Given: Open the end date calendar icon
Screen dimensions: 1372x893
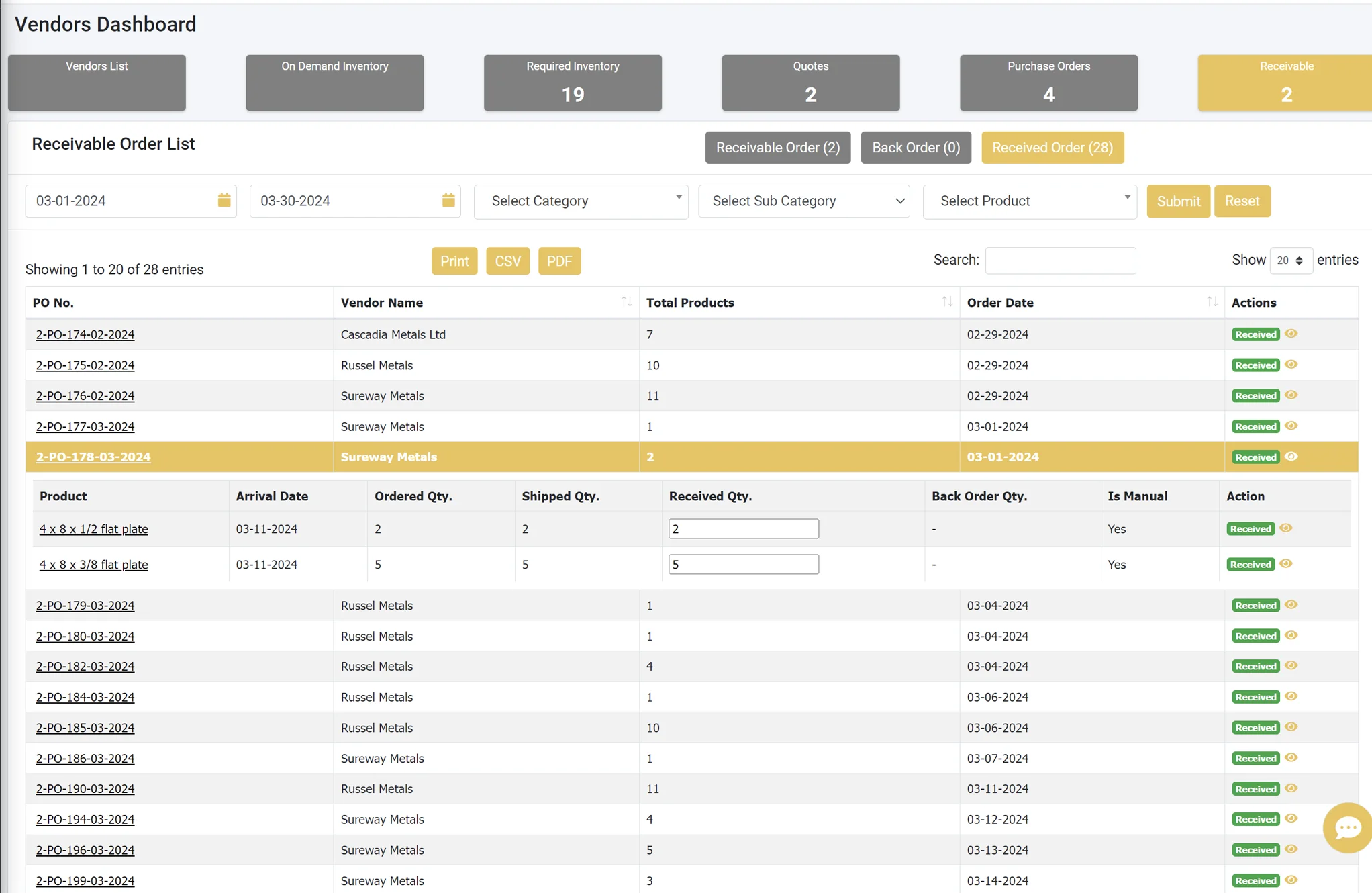Looking at the screenshot, I should click(448, 200).
